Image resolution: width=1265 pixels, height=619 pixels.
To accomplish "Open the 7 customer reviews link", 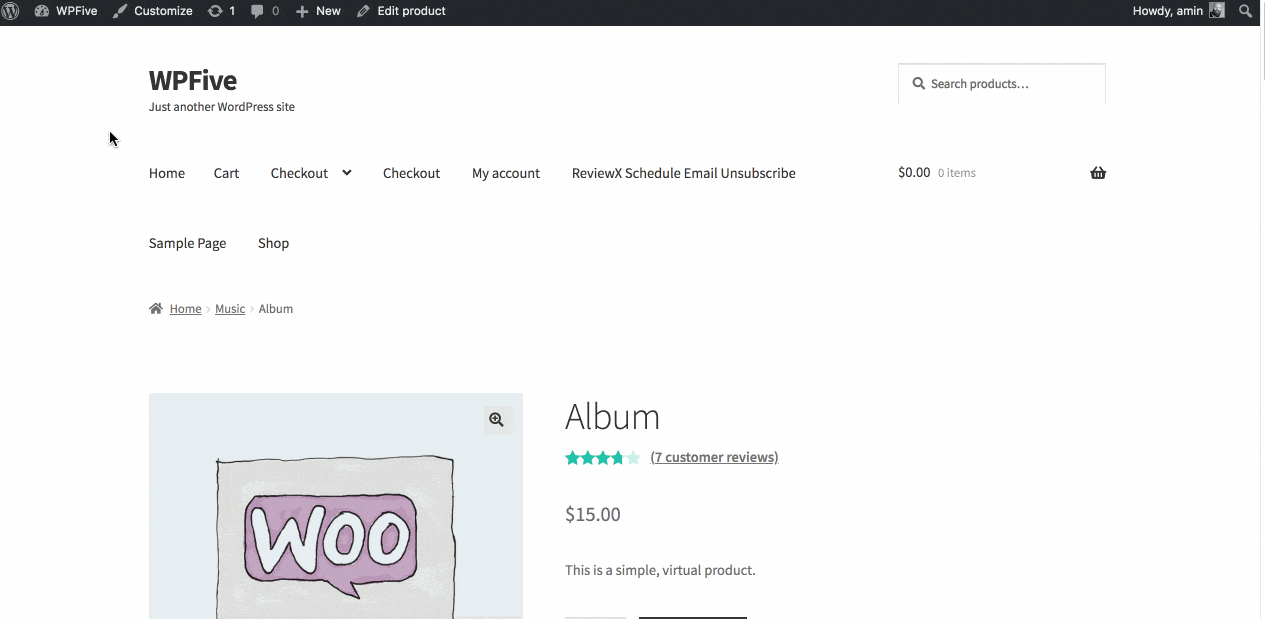I will pos(714,457).
